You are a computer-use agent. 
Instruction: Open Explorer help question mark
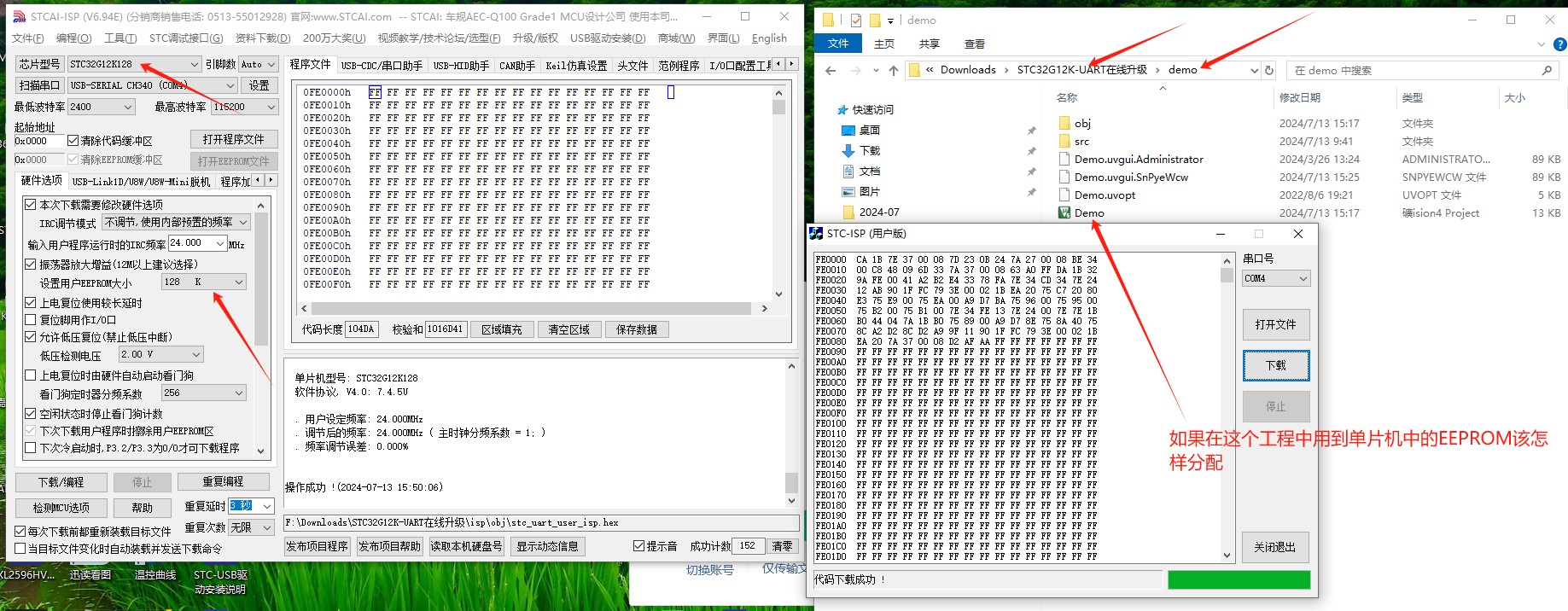[1559, 44]
